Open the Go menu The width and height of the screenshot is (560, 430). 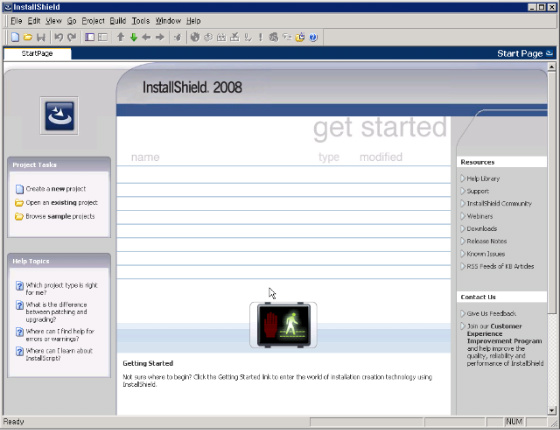pos(72,21)
